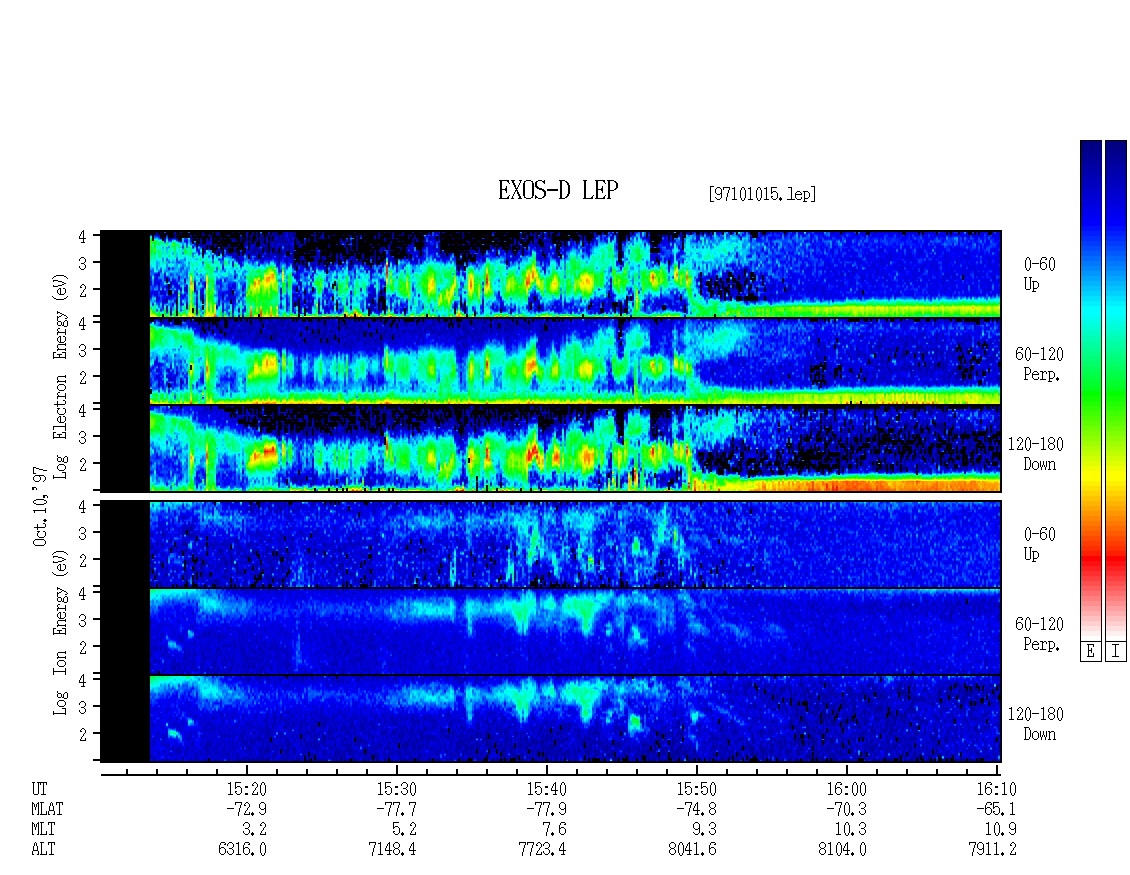Click the MLT value 10.9
Screen dimensions: 1130x875
coord(1000,830)
